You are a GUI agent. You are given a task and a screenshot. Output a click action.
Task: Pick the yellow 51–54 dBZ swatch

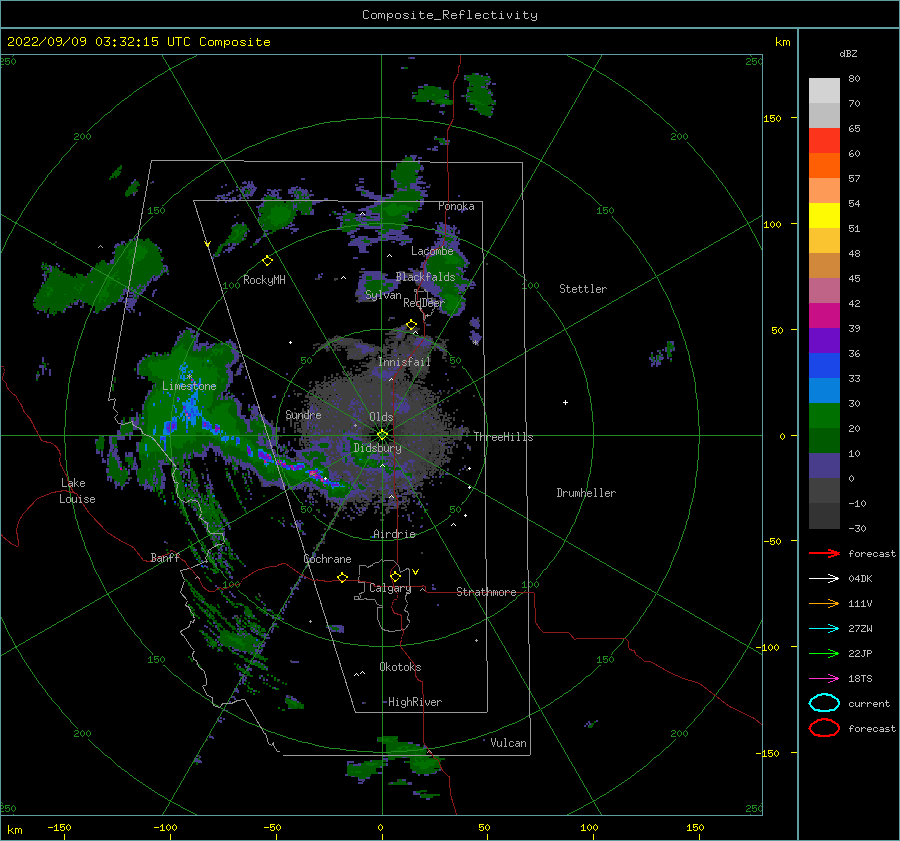824,215
